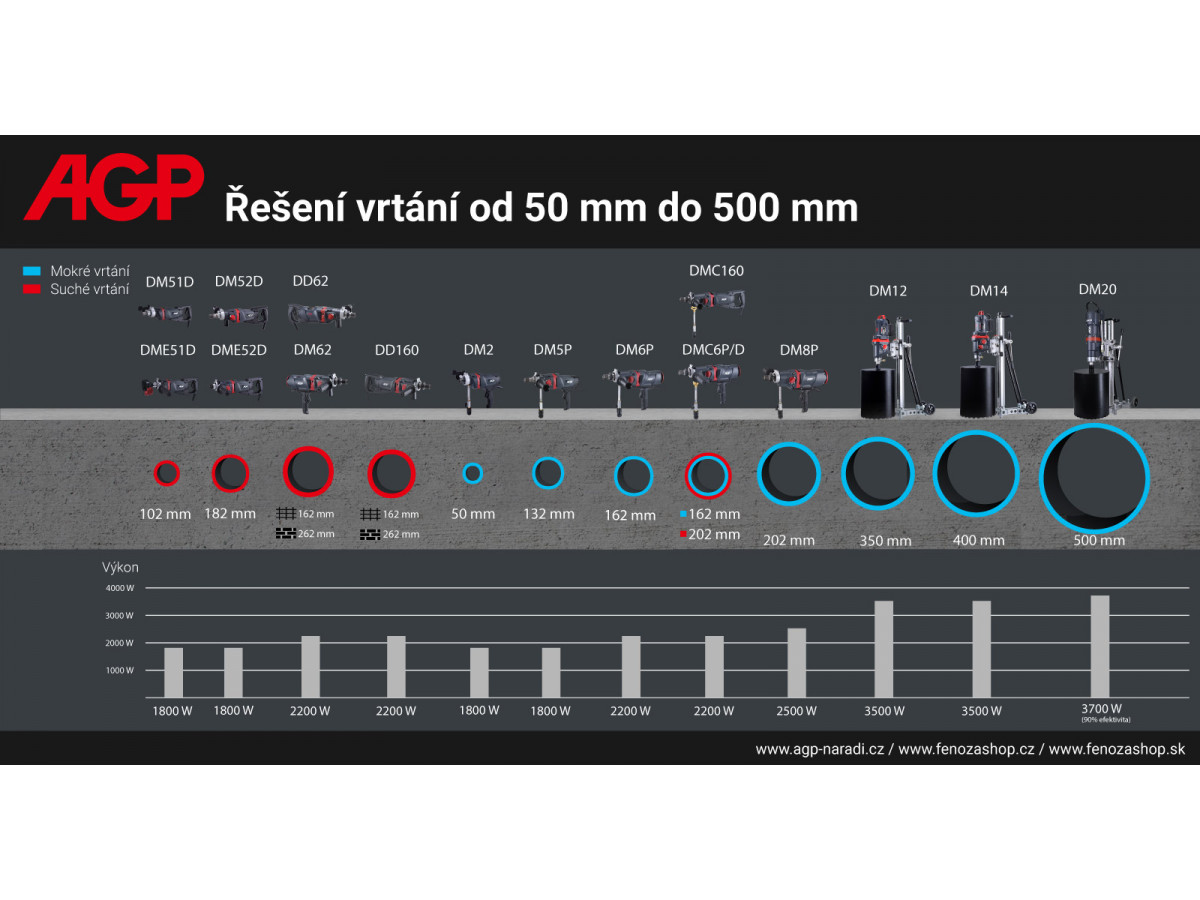Screen dimensions: 1200x900
Task: Click the red hole circle above 182 mm
Action: click(x=230, y=472)
